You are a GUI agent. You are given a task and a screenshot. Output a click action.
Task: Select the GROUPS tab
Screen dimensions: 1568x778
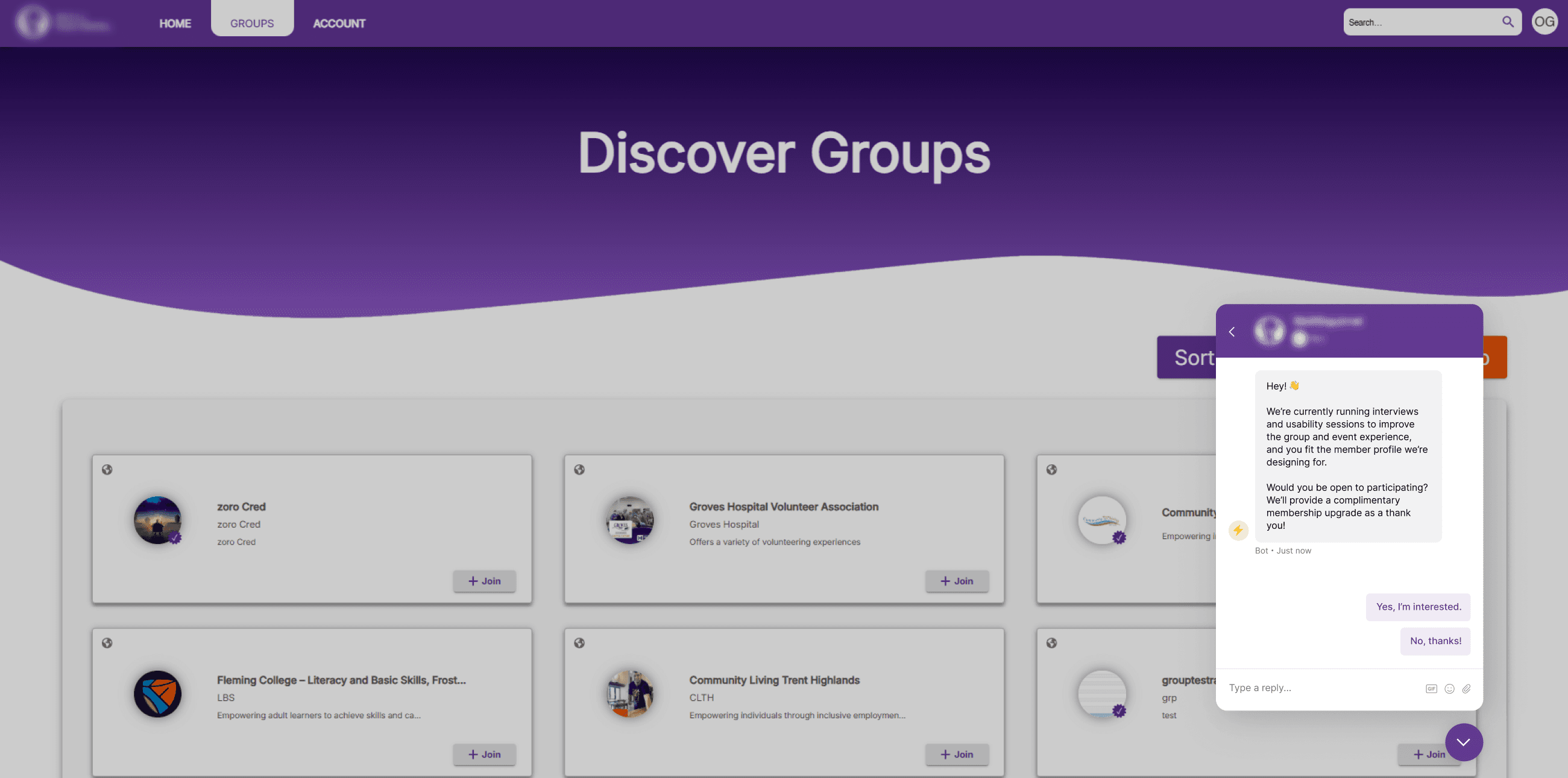tap(252, 23)
